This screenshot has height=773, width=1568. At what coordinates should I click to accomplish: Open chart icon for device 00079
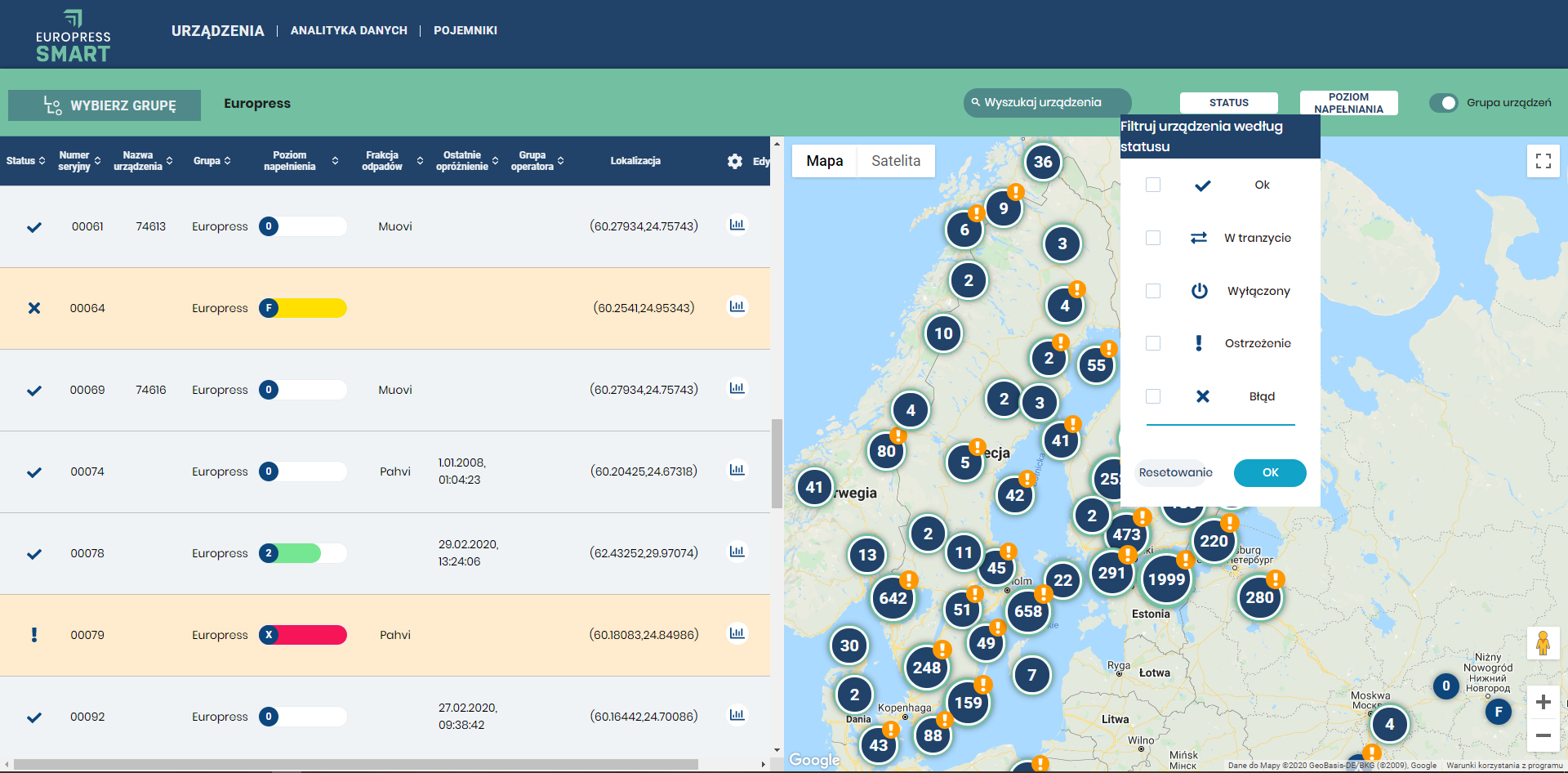click(x=737, y=633)
